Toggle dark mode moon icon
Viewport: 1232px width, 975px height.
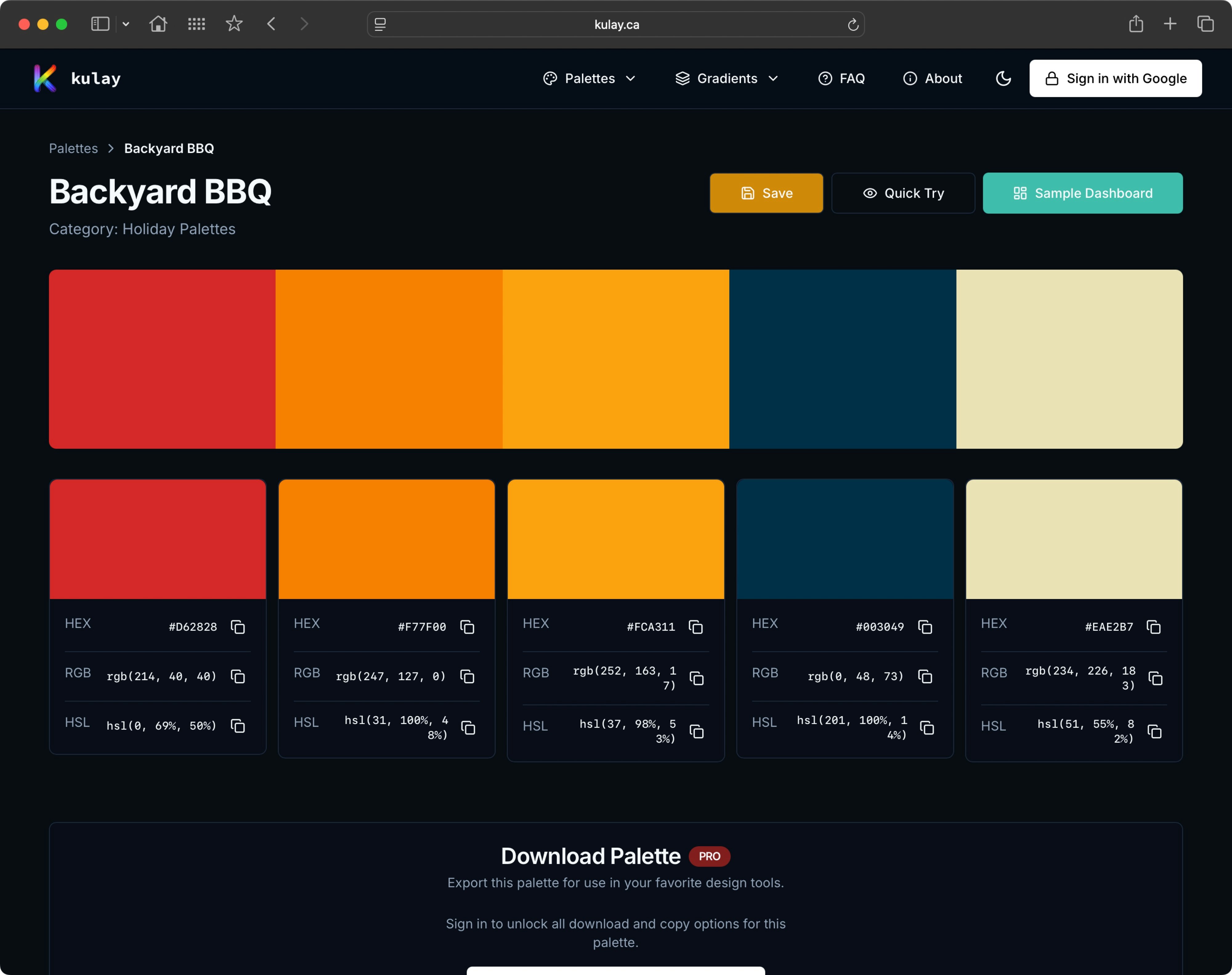[x=1003, y=78]
